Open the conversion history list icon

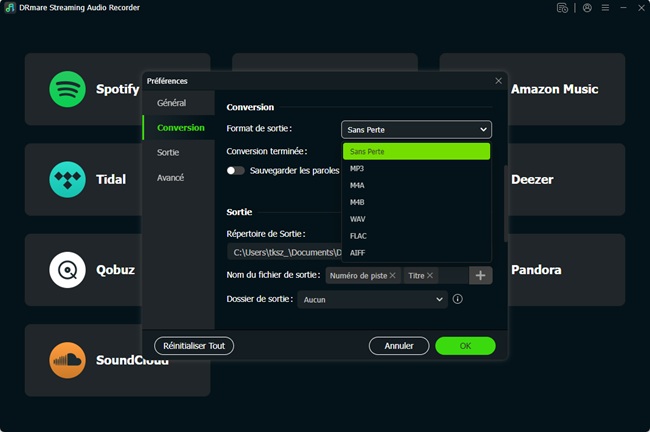[562, 7]
